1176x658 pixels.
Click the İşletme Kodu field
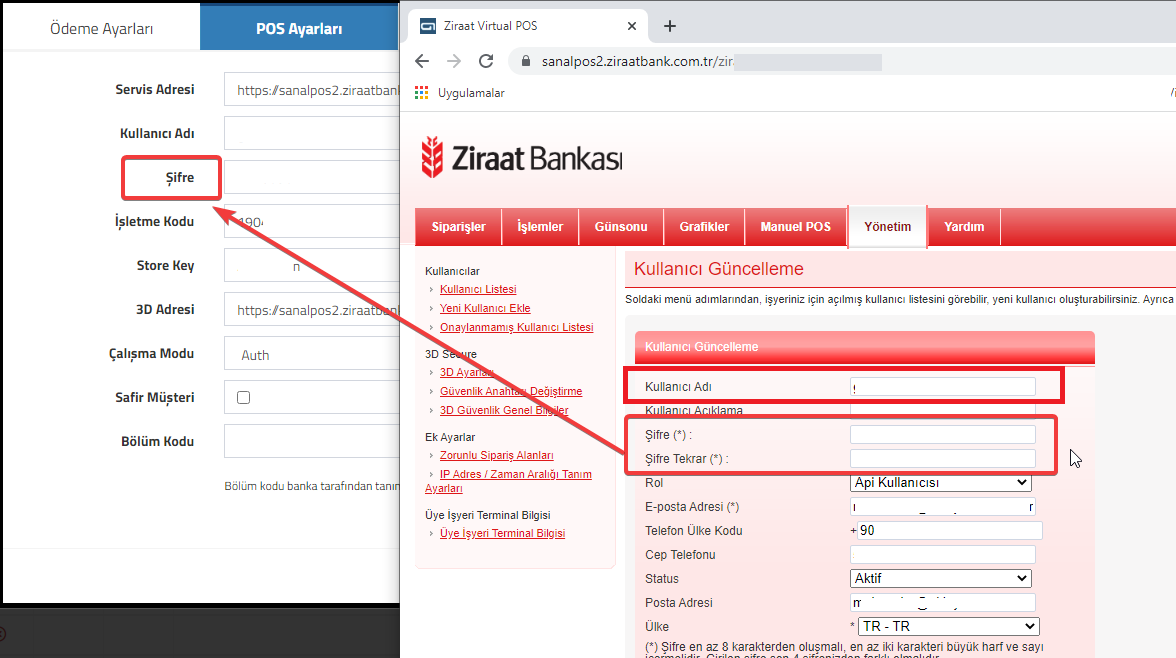311,222
